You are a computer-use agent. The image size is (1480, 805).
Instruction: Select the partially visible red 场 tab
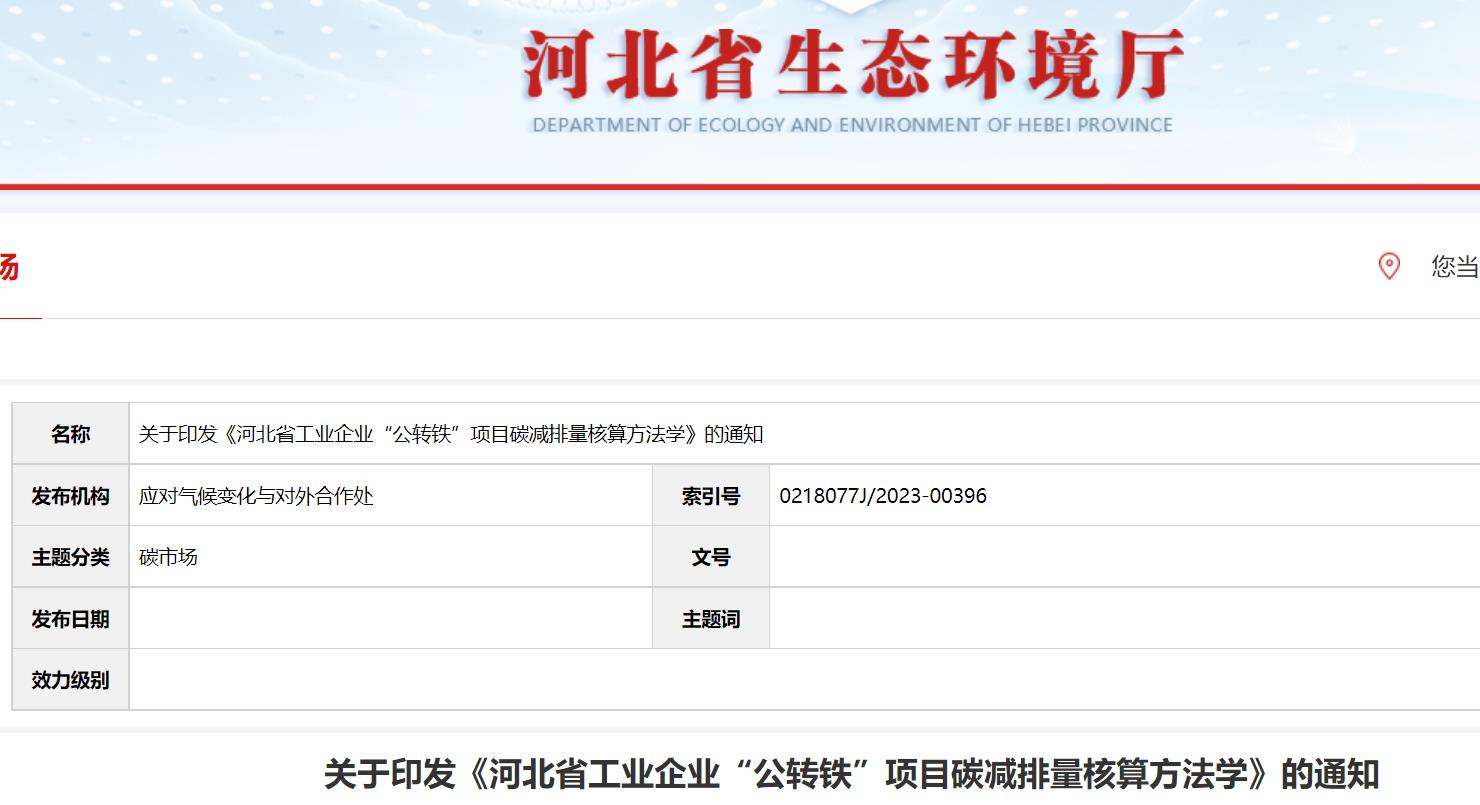(9, 268)
